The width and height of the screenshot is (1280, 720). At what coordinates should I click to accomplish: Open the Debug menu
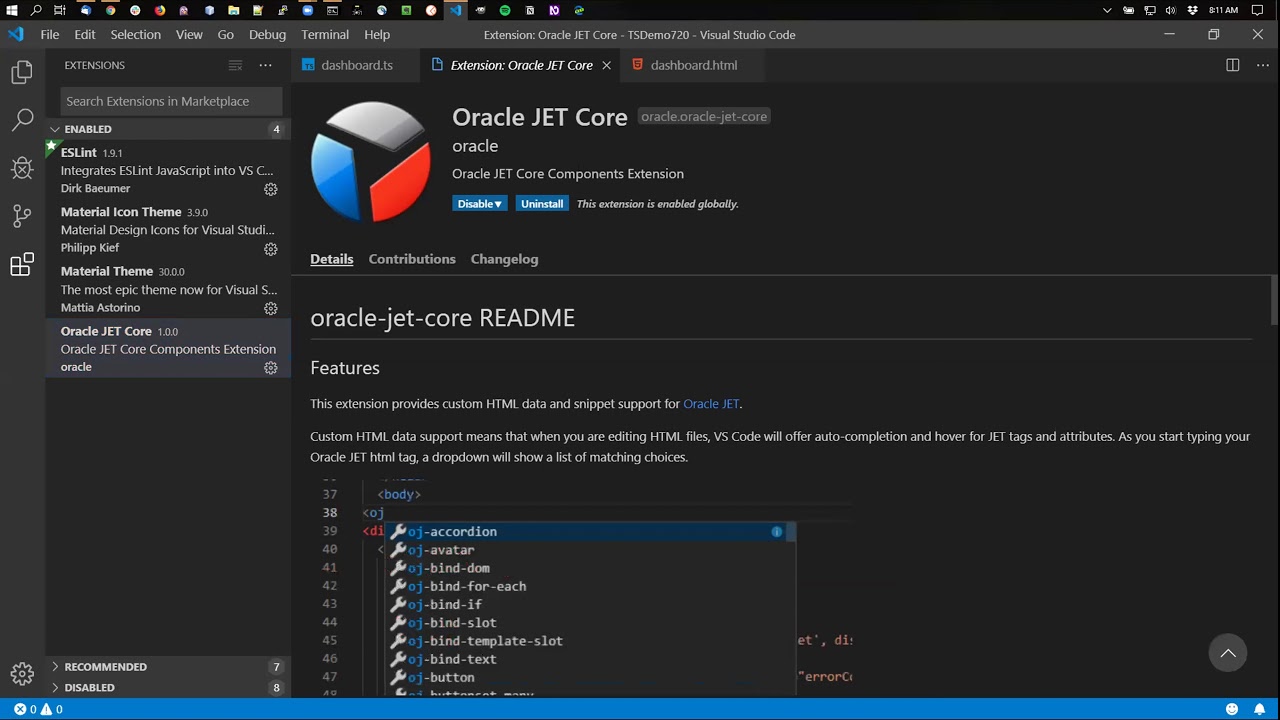click(x=267, y=34)
